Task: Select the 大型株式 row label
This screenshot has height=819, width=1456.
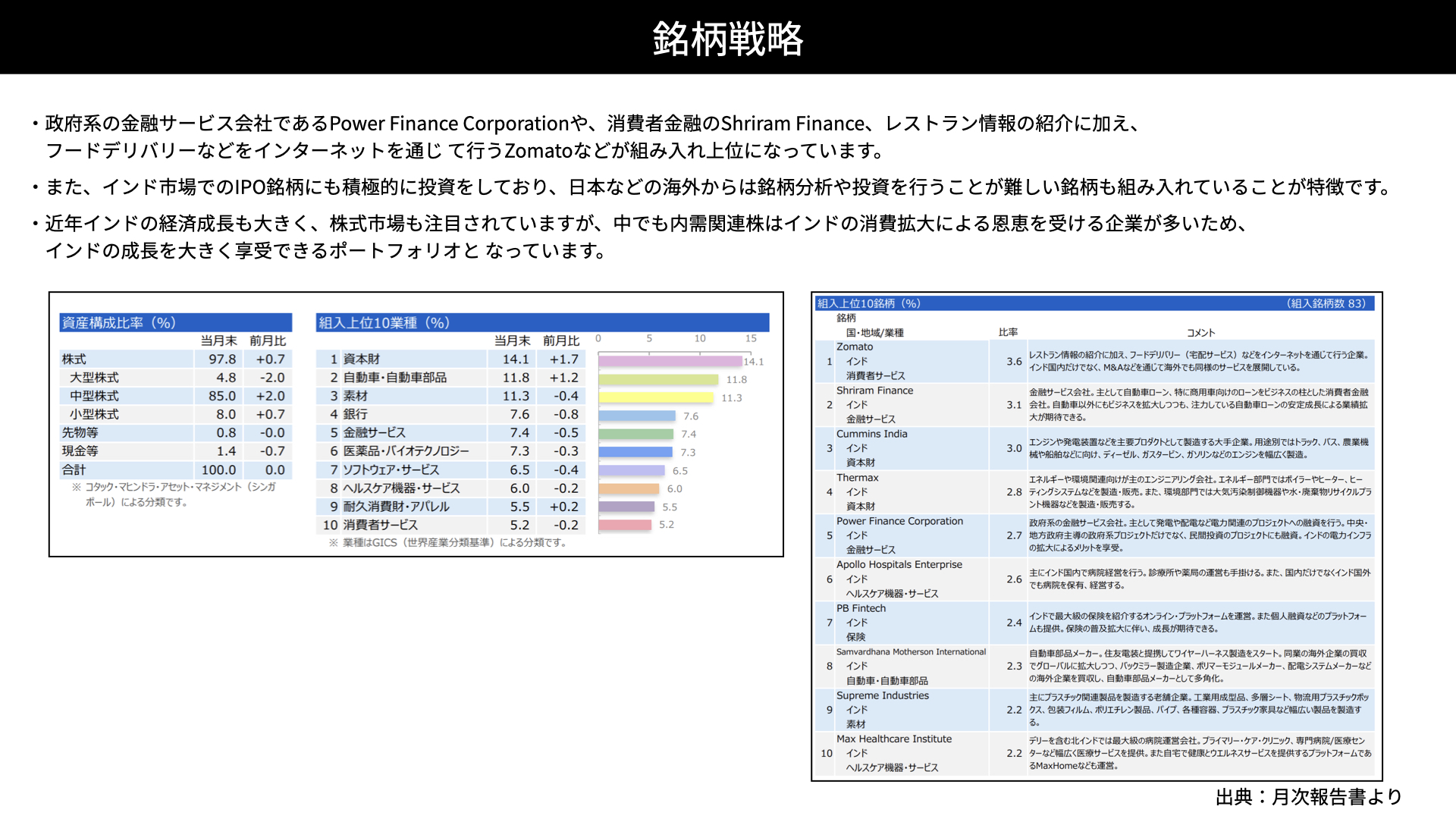Action: tap(94, 378)
